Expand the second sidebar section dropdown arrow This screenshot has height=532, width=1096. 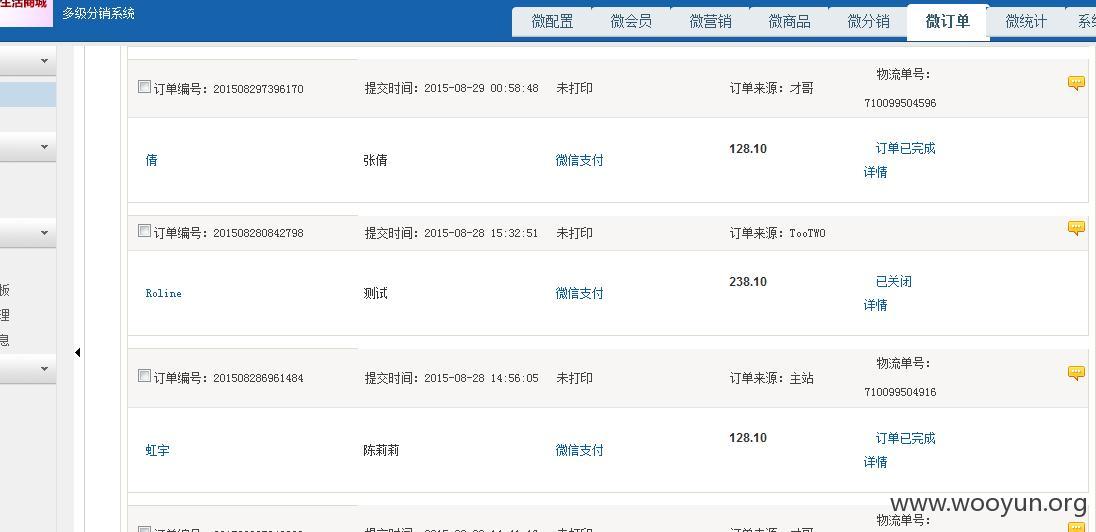point(44,147)
